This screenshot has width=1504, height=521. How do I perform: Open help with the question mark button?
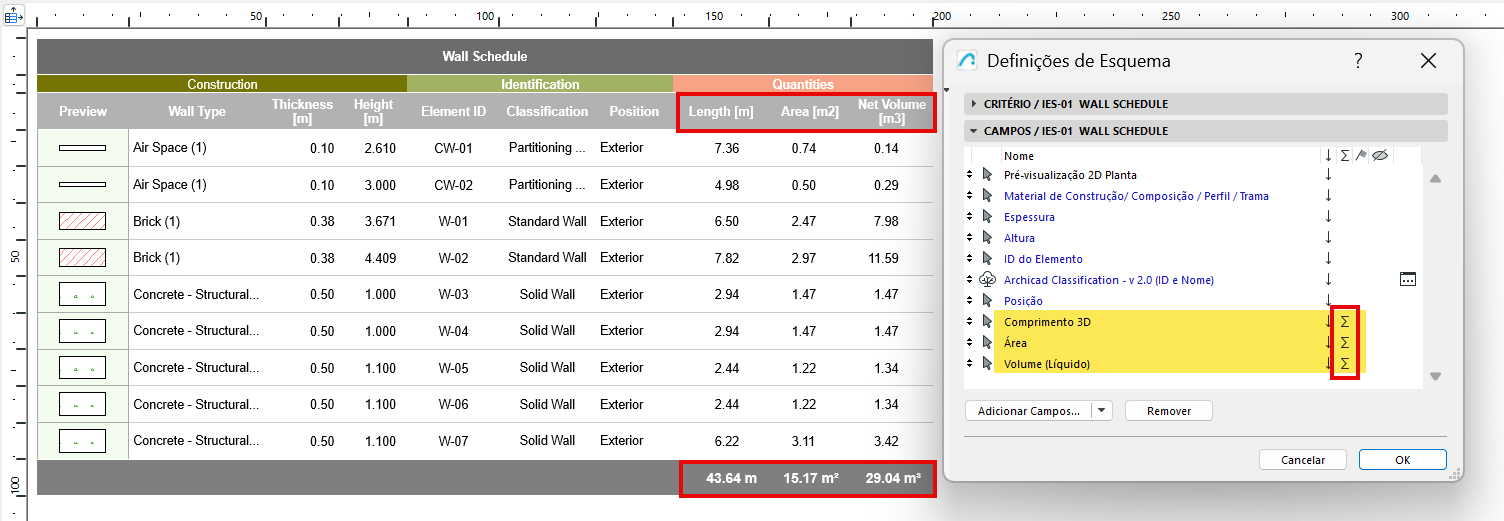click(1358, 61)
